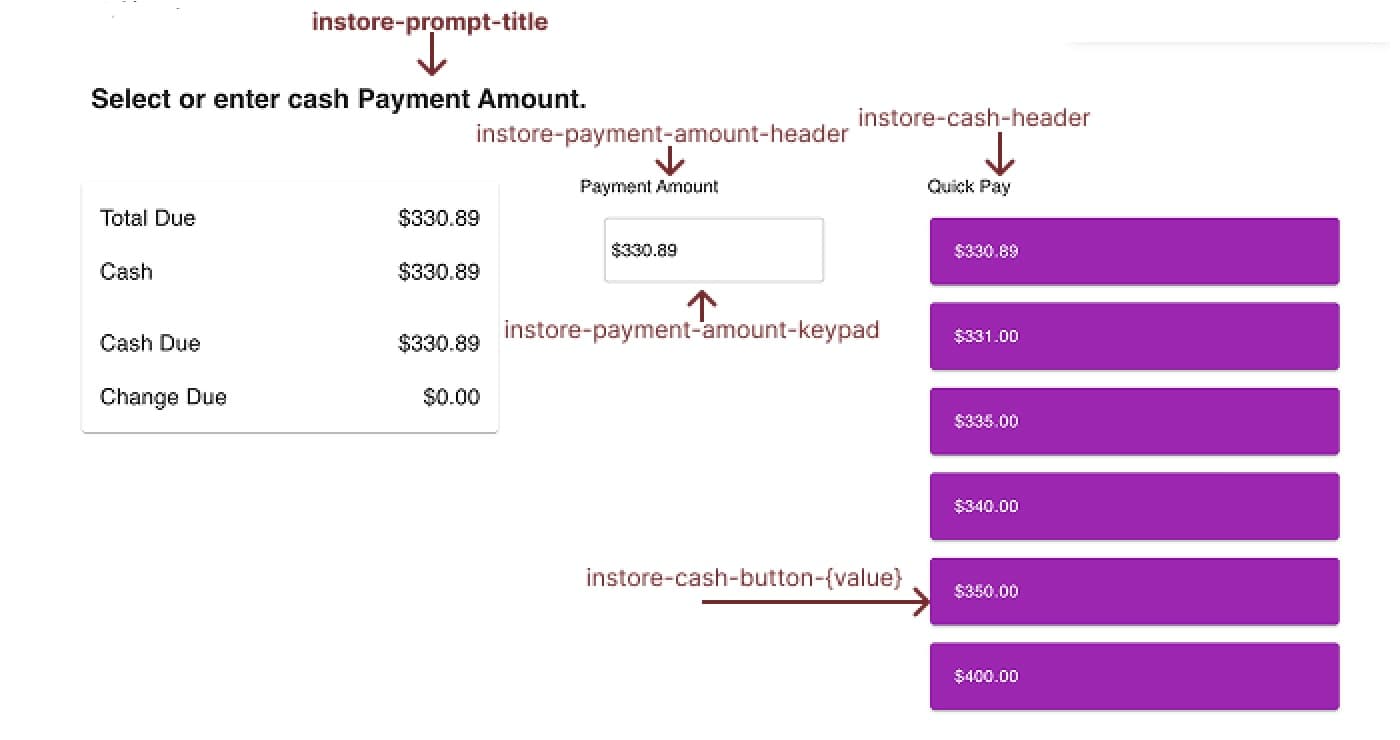1400x740 pixels.
Task: Click the topmost purple payment button
Action: point(1134,251)
